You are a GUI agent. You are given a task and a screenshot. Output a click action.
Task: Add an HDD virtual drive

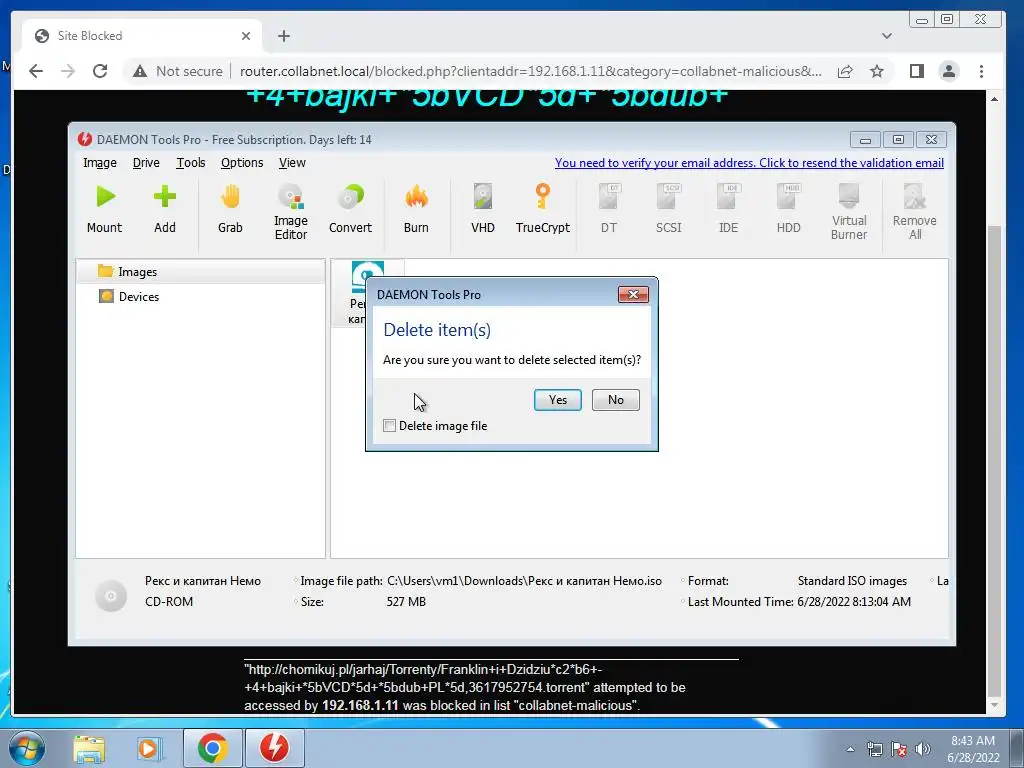coord(788,209)
